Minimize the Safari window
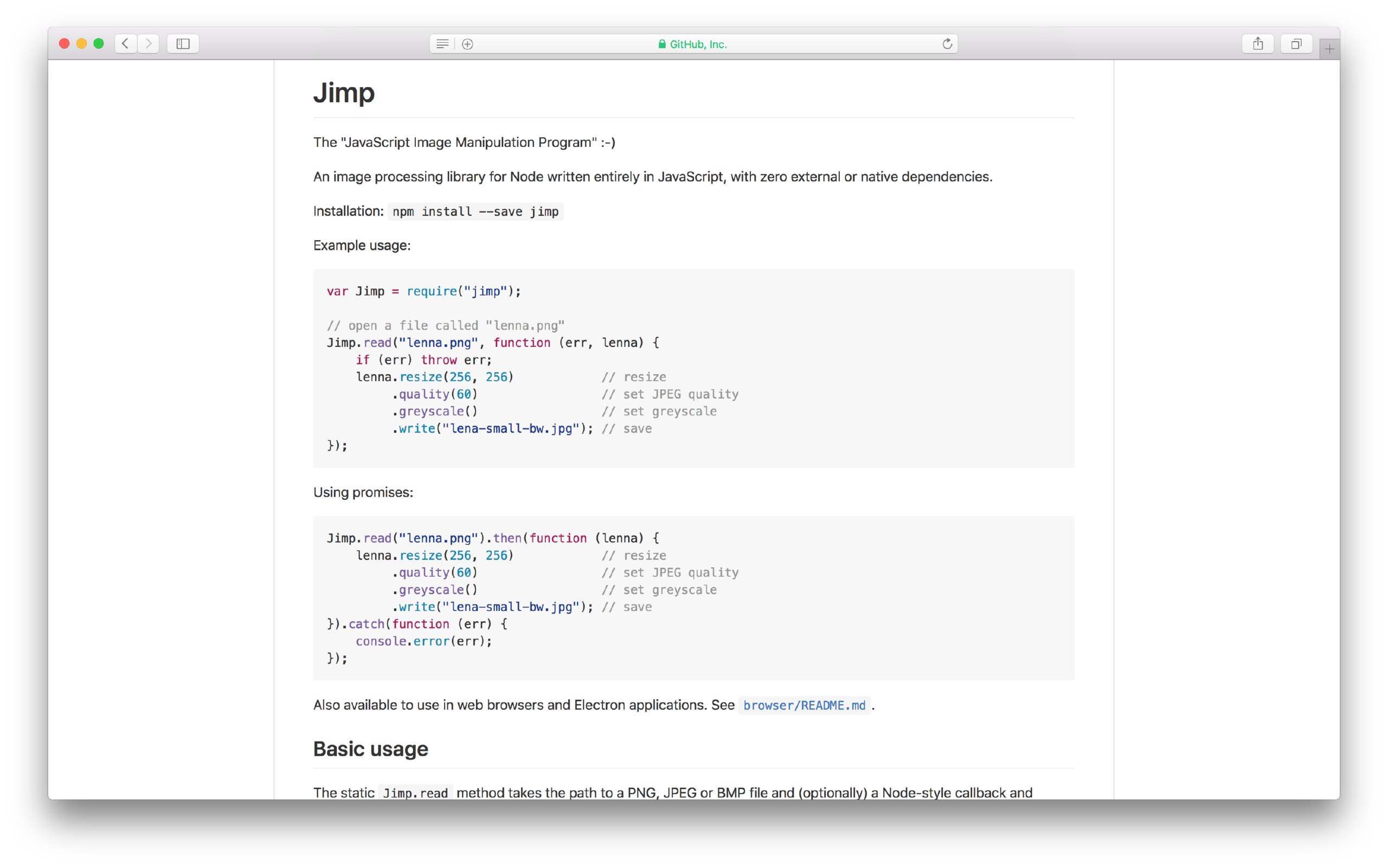1388x868 pixels. click(x=81, y=43)
